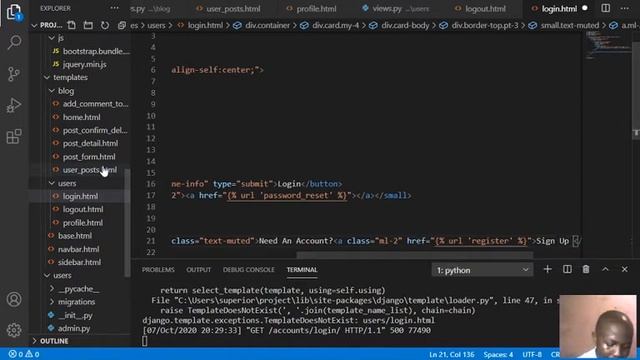Collapse the blog folder
Image resolution: width=640 pixels, height=360 pixels.
(x=51, y=91)
